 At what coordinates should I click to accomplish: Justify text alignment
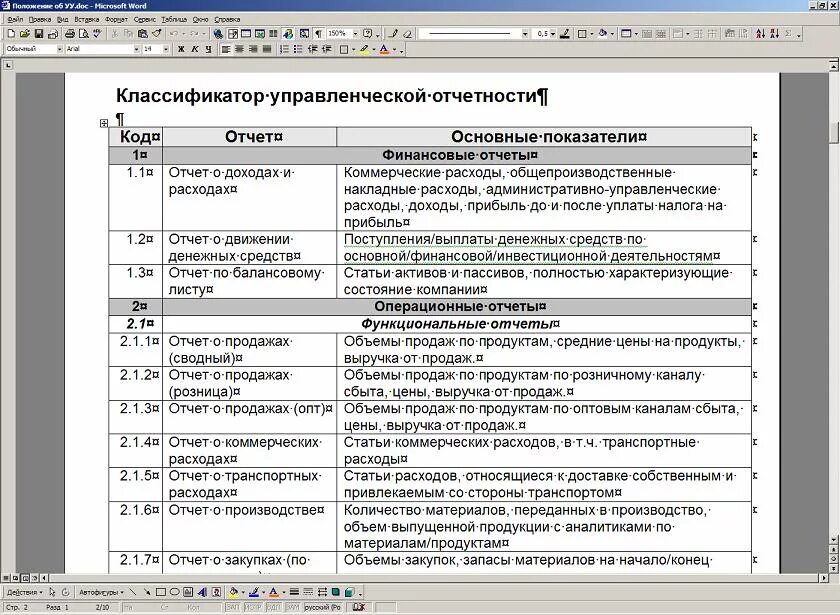coord(267,49)
